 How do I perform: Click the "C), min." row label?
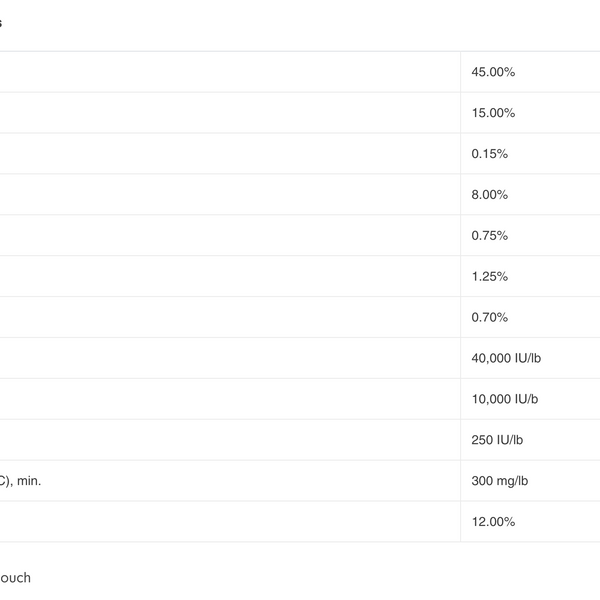pos(21,481)
